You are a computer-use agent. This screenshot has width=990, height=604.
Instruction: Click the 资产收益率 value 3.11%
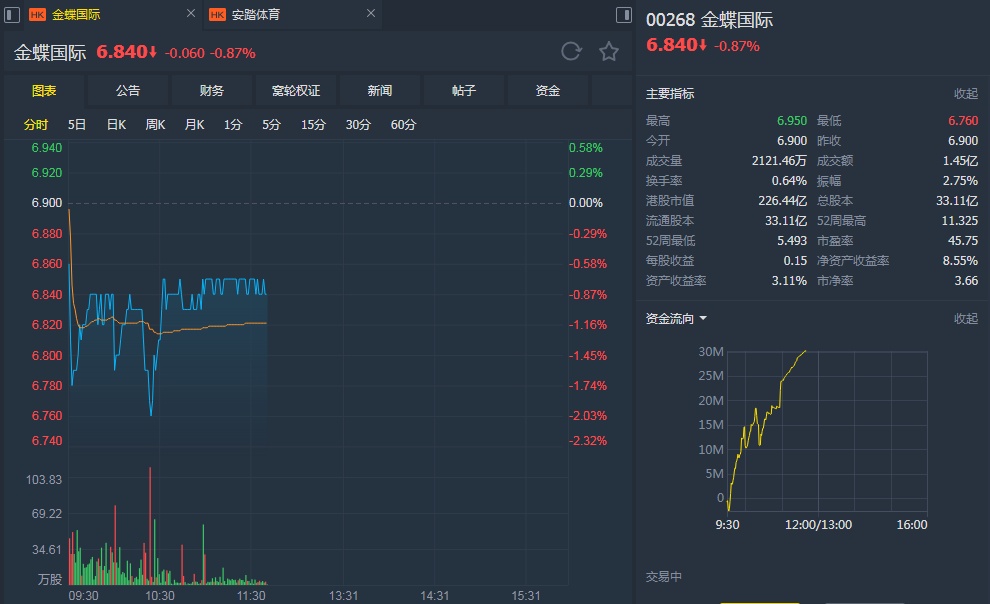(789, 280)
